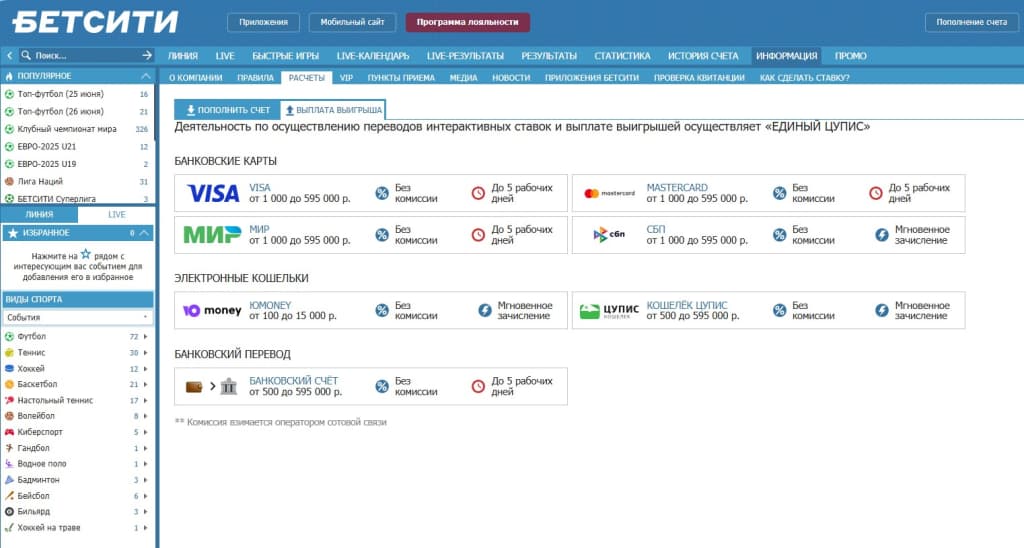Image resolution: width=1024 pixels, height=548 pixels.
Task: Click the gamepad icon next to Киберспорт
Action: point(9,432)
